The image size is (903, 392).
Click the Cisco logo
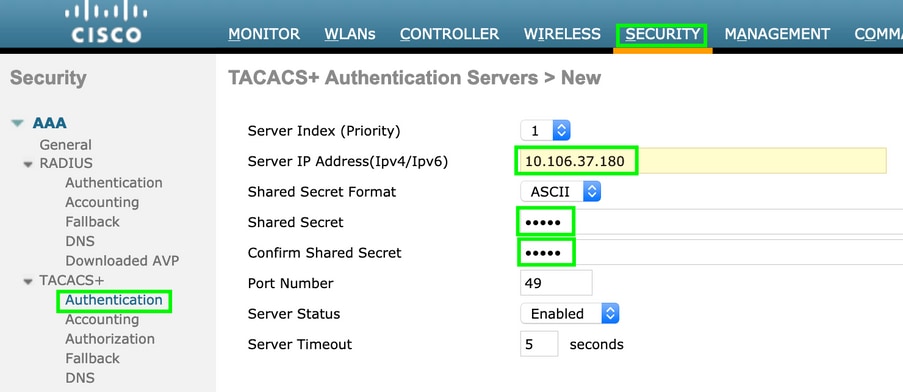pyautogui.click(x=106, y=23)
